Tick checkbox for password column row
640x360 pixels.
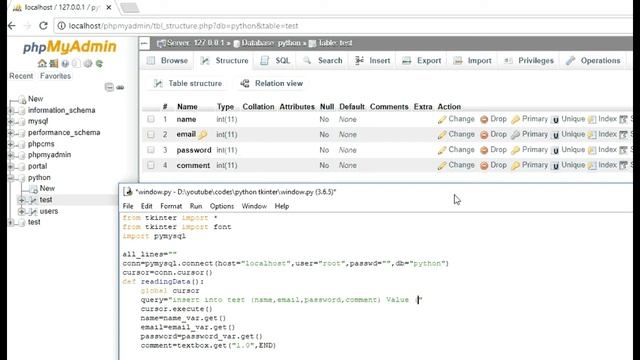151,150
